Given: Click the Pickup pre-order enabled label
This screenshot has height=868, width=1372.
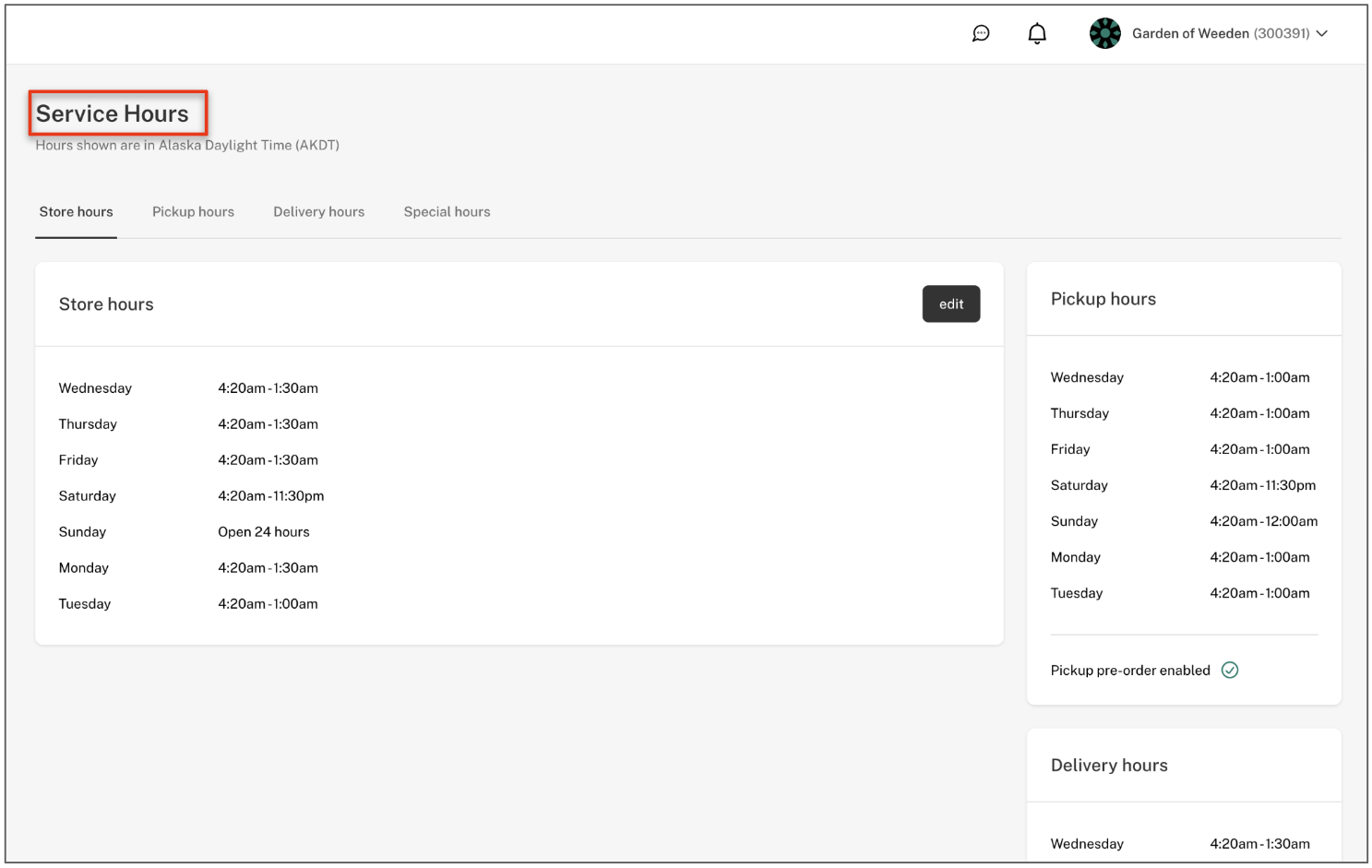Looking at the screenshot, I should point(1130,671).
